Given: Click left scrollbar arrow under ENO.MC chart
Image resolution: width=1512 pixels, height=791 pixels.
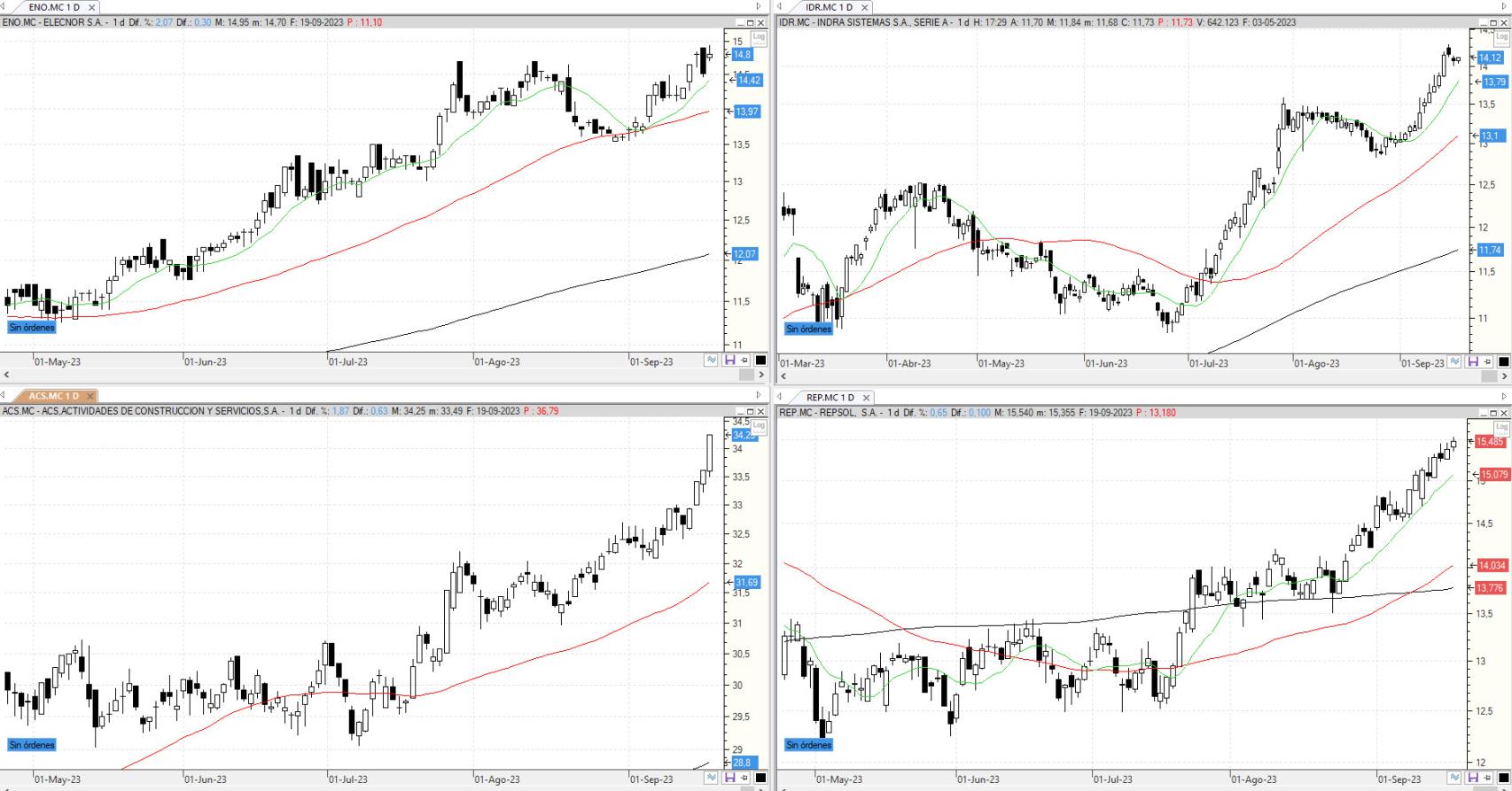Looking at the screenshot, I should [6, 376].
